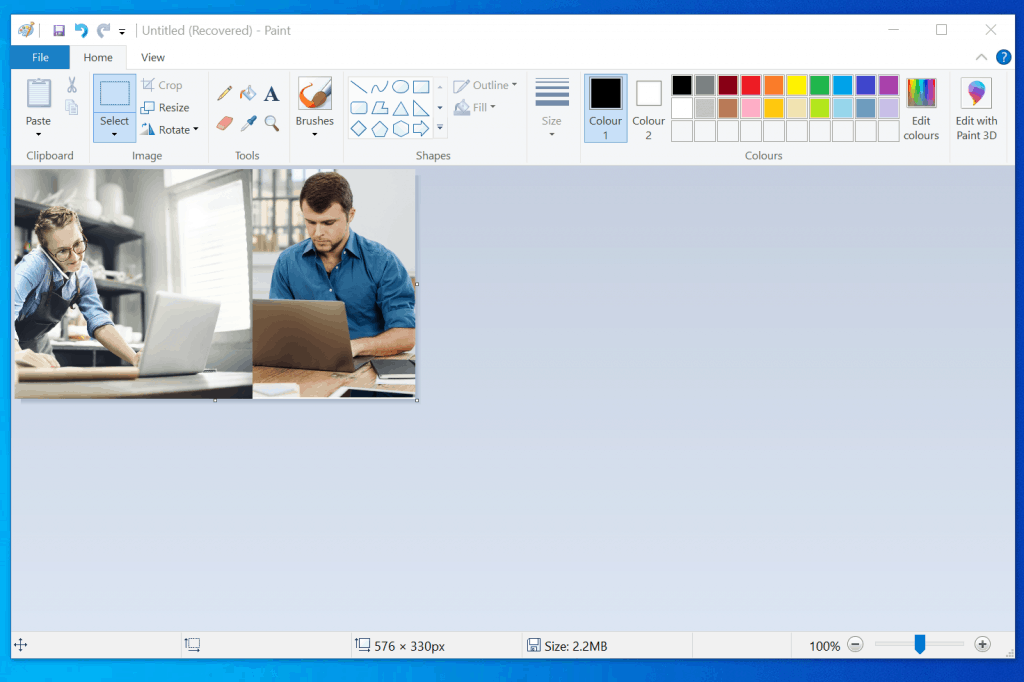
Task: Select the Fill with colour bucket tool
Action: click(x=248, y=93)
